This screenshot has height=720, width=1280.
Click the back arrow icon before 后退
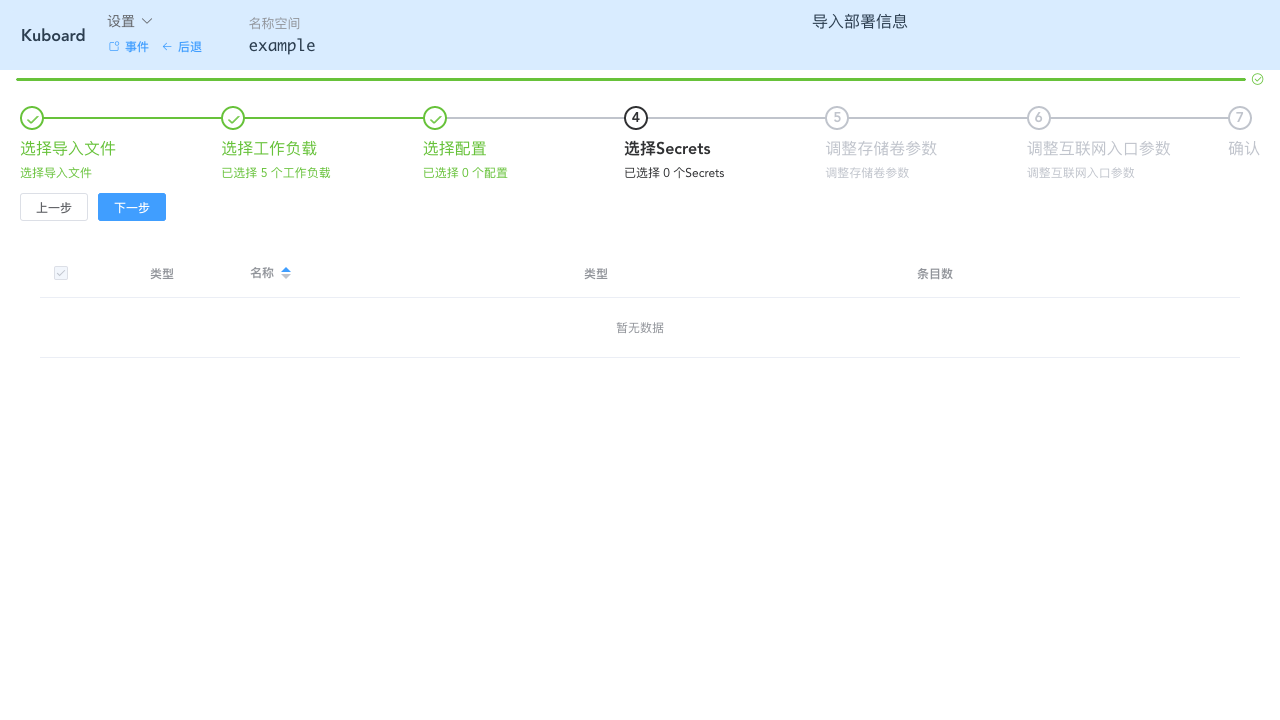pyautogui.click(x=166, y=46)
